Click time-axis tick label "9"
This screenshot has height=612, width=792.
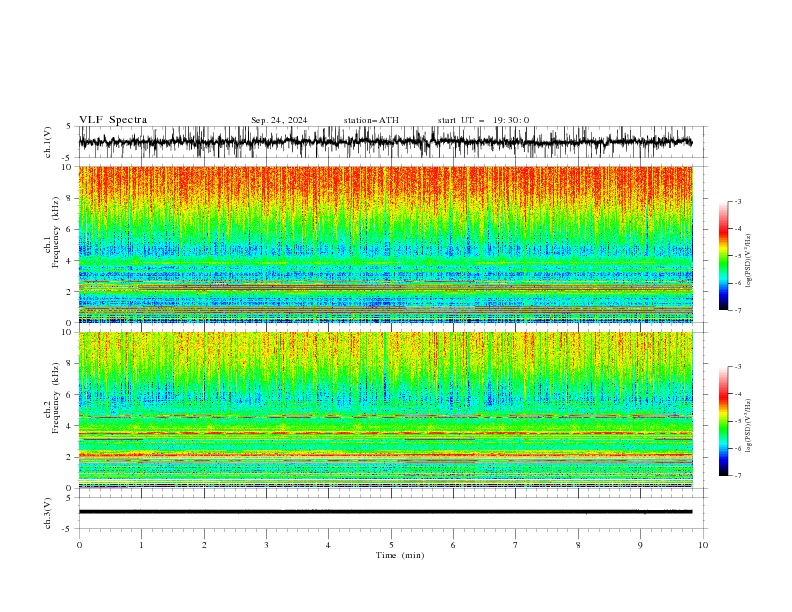click(640, 545)
